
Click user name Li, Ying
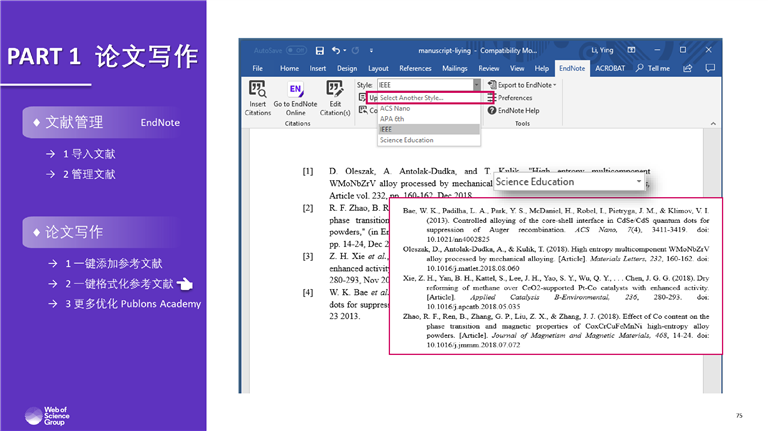tap(602, 50)
